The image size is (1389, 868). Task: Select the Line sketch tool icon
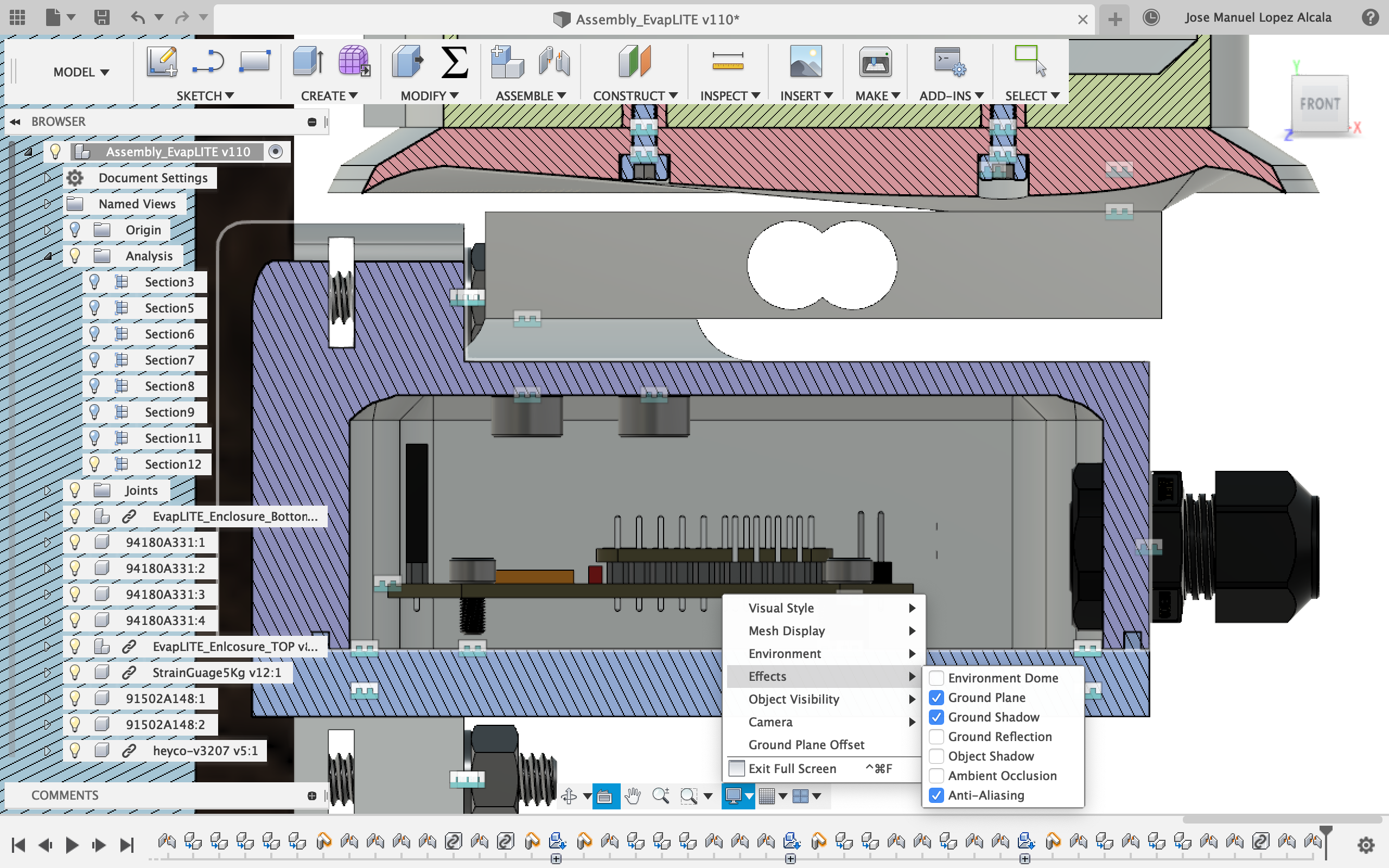208,61
